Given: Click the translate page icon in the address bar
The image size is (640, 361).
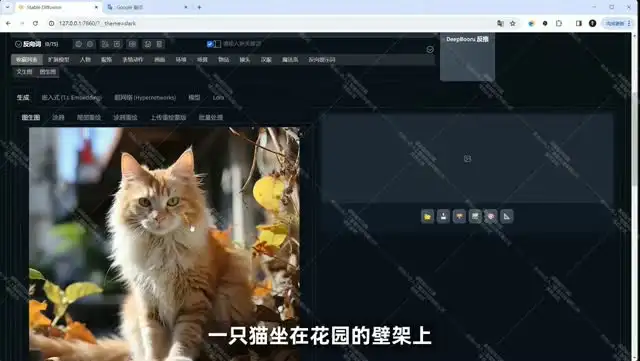Looking at the screenshot, I should (500, 24).
